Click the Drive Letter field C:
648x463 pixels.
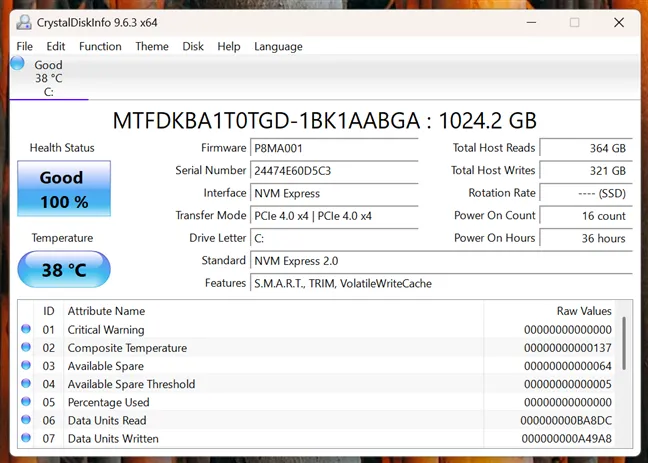click(334, 238)
